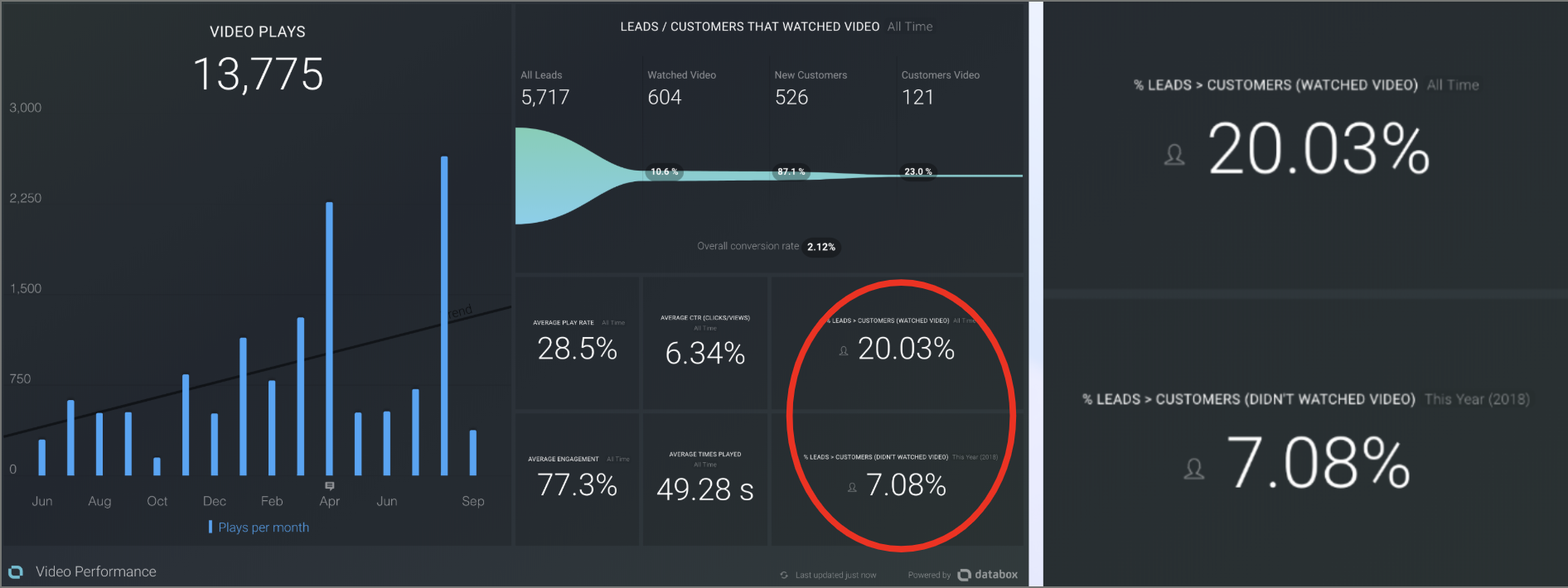This screenshot has width=1568, height=588.
Task: Open All Time range in funnel header
Action: pos(910,27)
